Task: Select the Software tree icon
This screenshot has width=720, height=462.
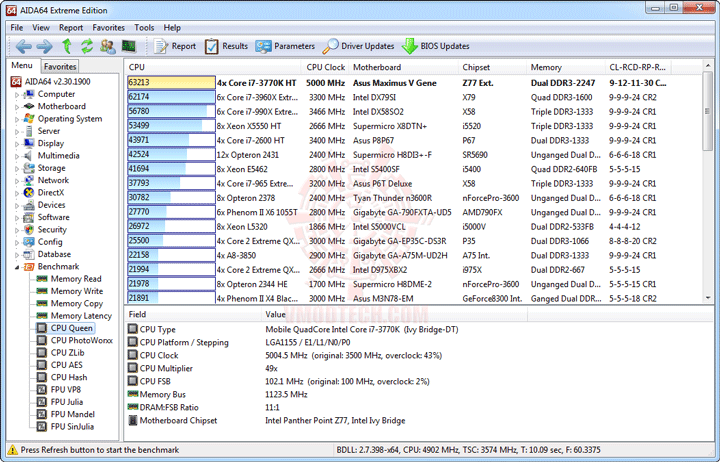Action: 29,217
